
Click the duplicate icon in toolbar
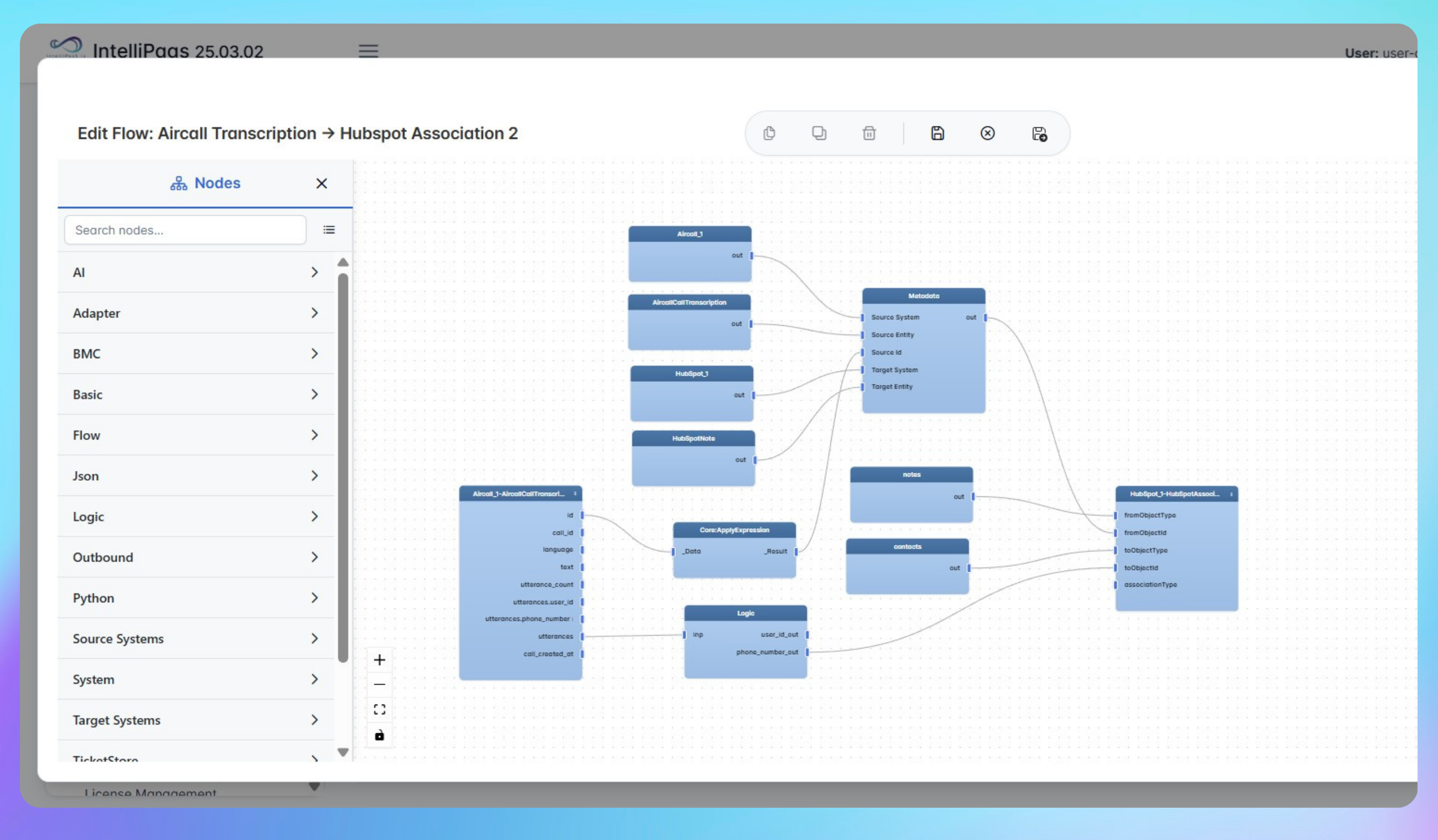pyautogui.click(x=819, y=133)
